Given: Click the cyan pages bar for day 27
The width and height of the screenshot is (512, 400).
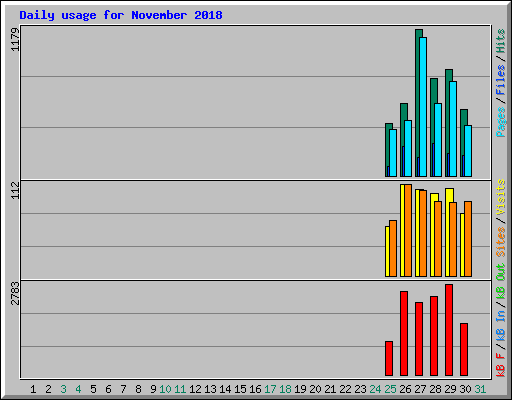Looking at the screenshot, I should [x=423, y=107].
